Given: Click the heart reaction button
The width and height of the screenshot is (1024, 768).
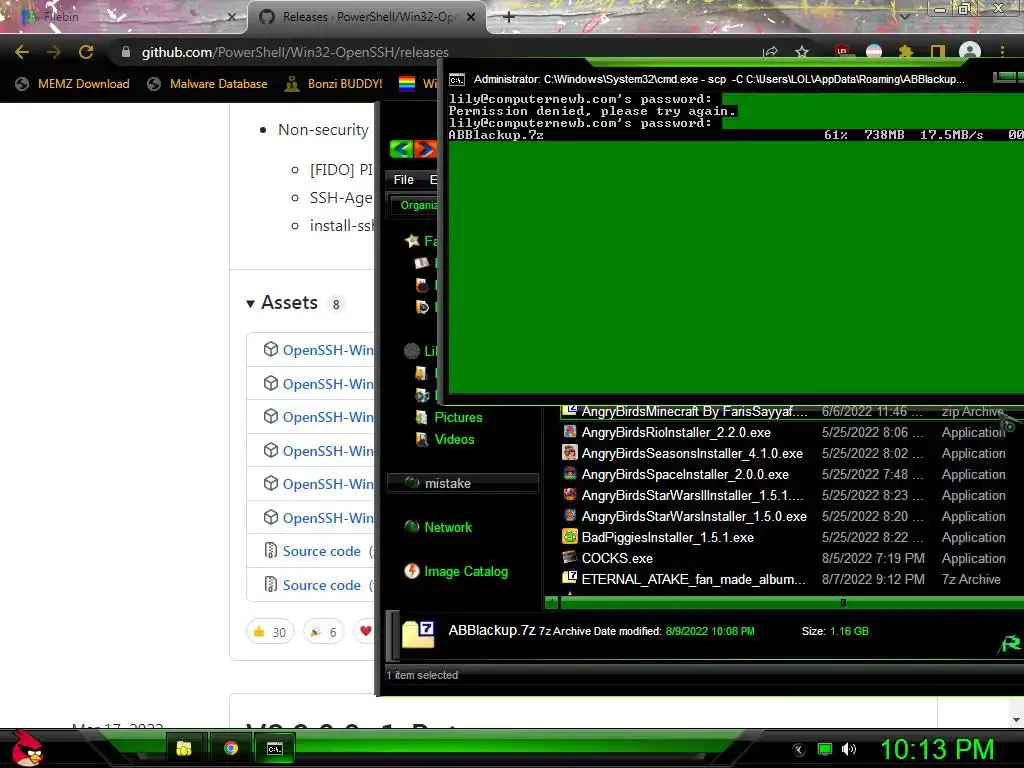Looking at the screenshot, I should click(x=364, y=632).
